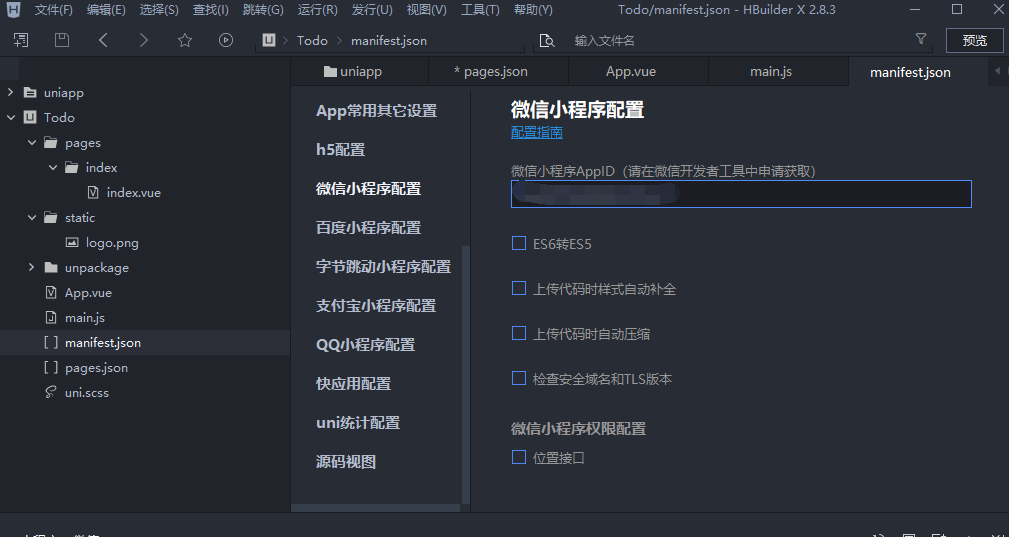Open 字节跳动小程序配置 section

384,266
